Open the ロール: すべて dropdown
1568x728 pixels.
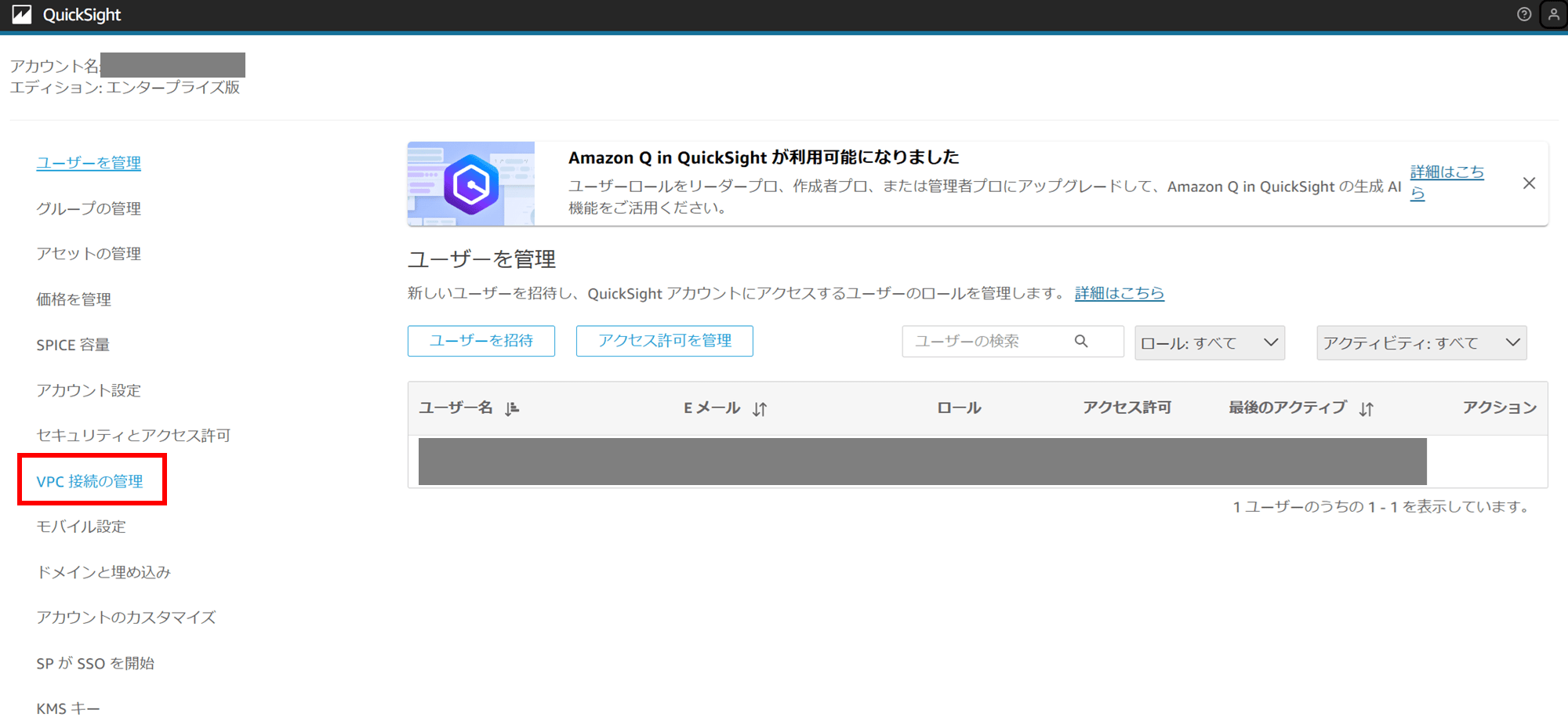click(1210, 343)
